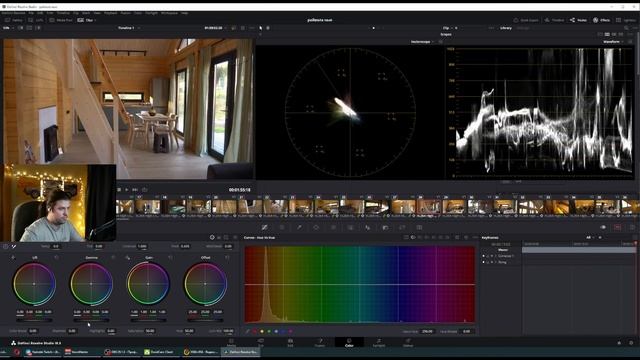Expand the Corrector 1 keyframe track
The height and width of the screenshot is (360, 640).
click(x=496, y=256)
